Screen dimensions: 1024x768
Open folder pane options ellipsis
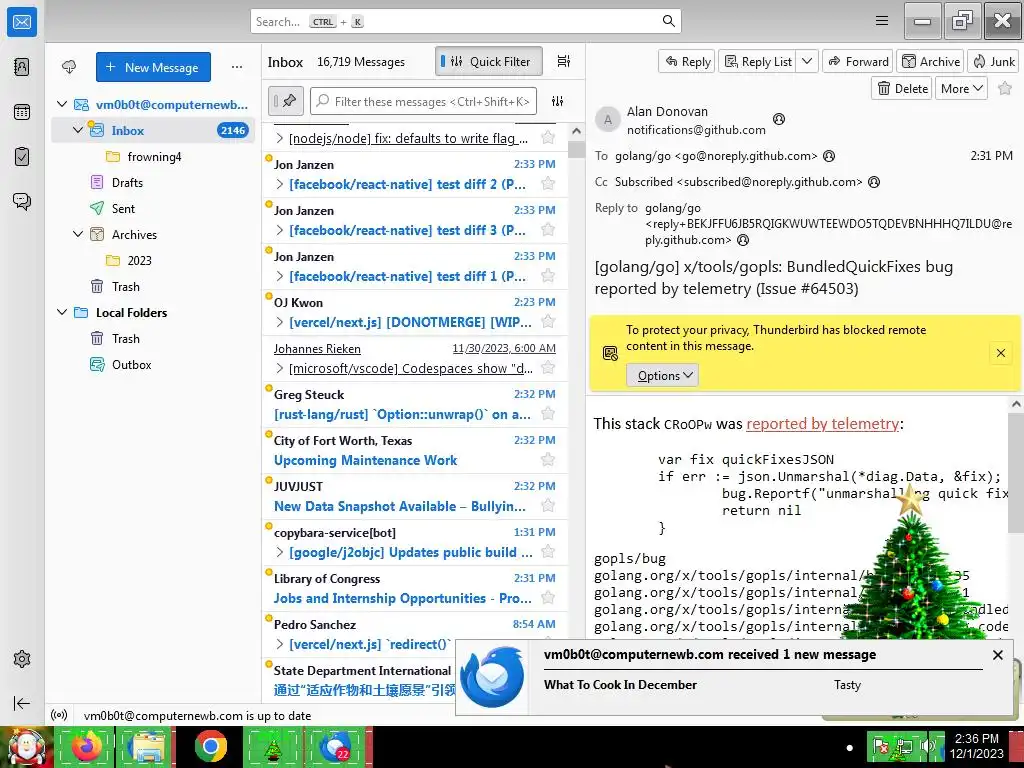pos(237,67)
